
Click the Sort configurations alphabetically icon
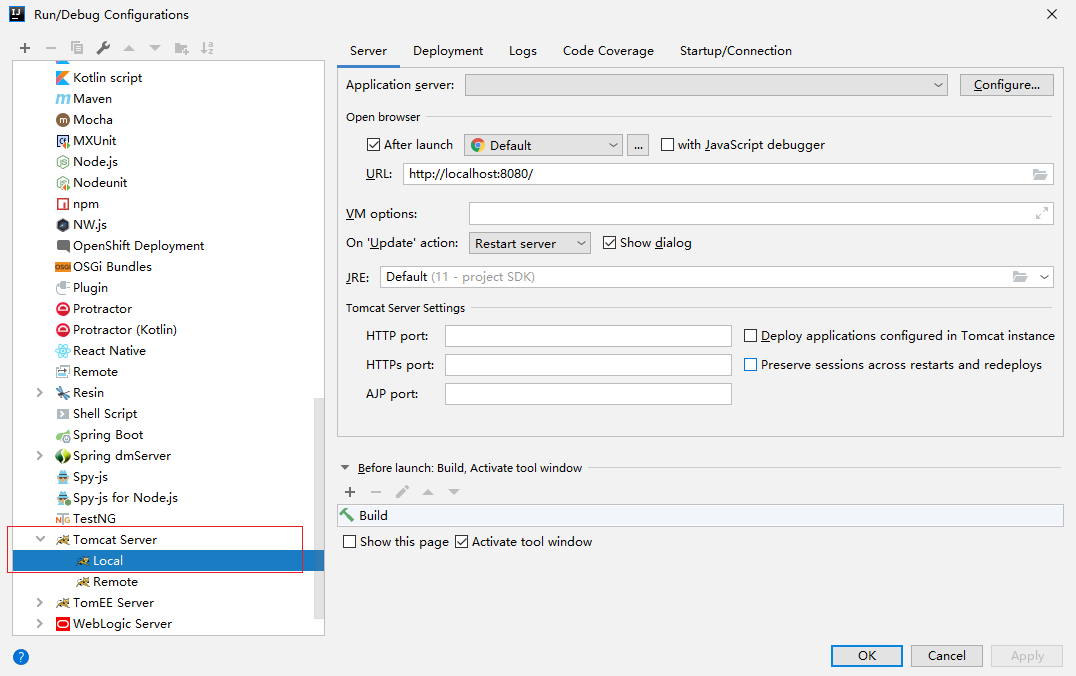click(x=207, y=48)
